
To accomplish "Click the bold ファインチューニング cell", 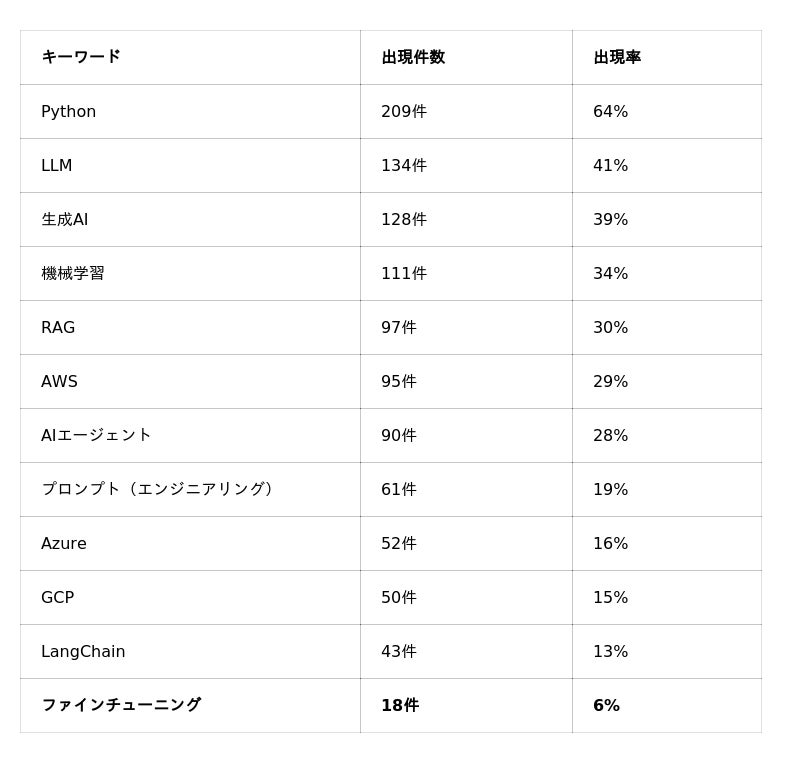I will (x=190, y=705).
